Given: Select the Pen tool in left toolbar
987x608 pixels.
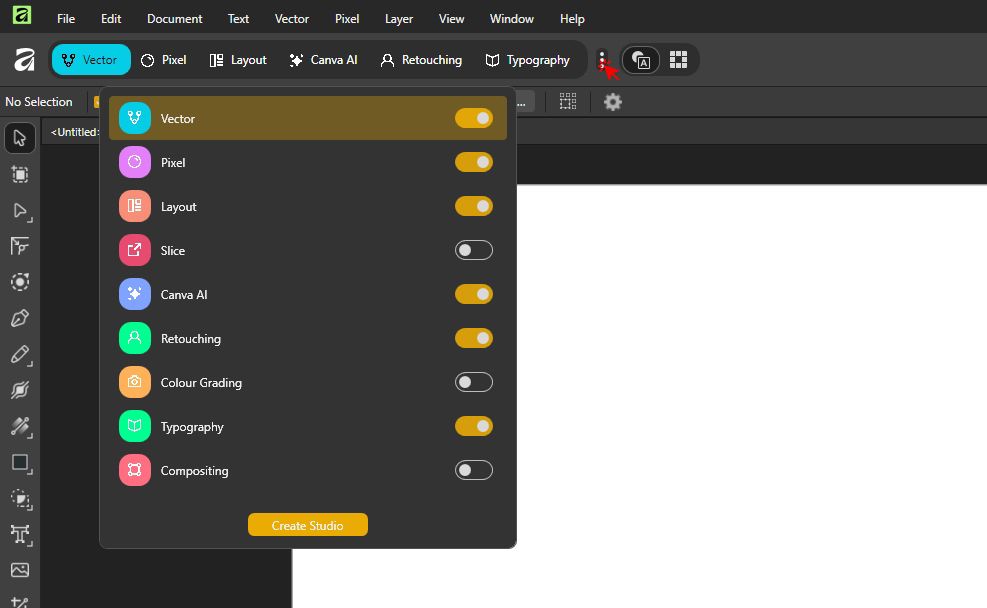Looking at the screenshot, I should tap(20, 319).
